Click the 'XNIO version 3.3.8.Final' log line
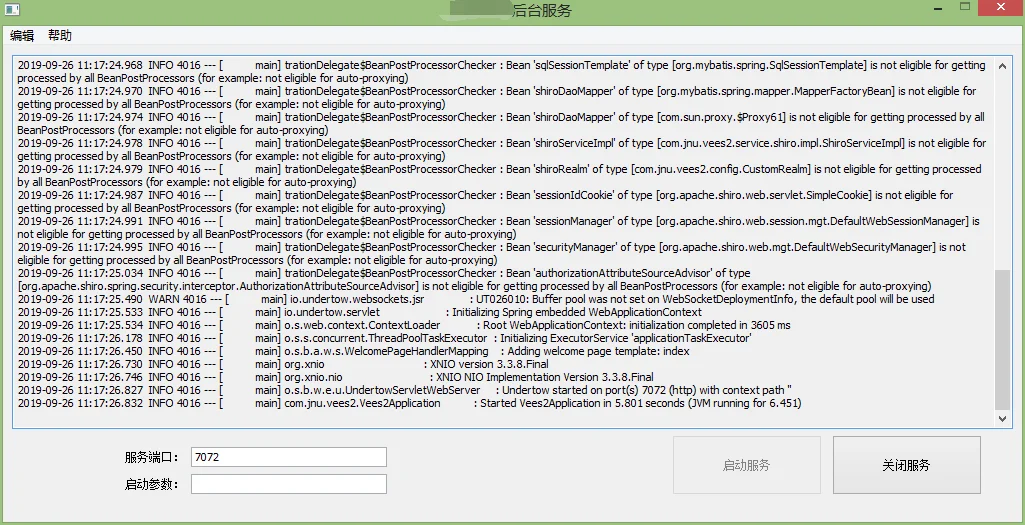This screenshot has height=525, width=1025. coord(283,364)
